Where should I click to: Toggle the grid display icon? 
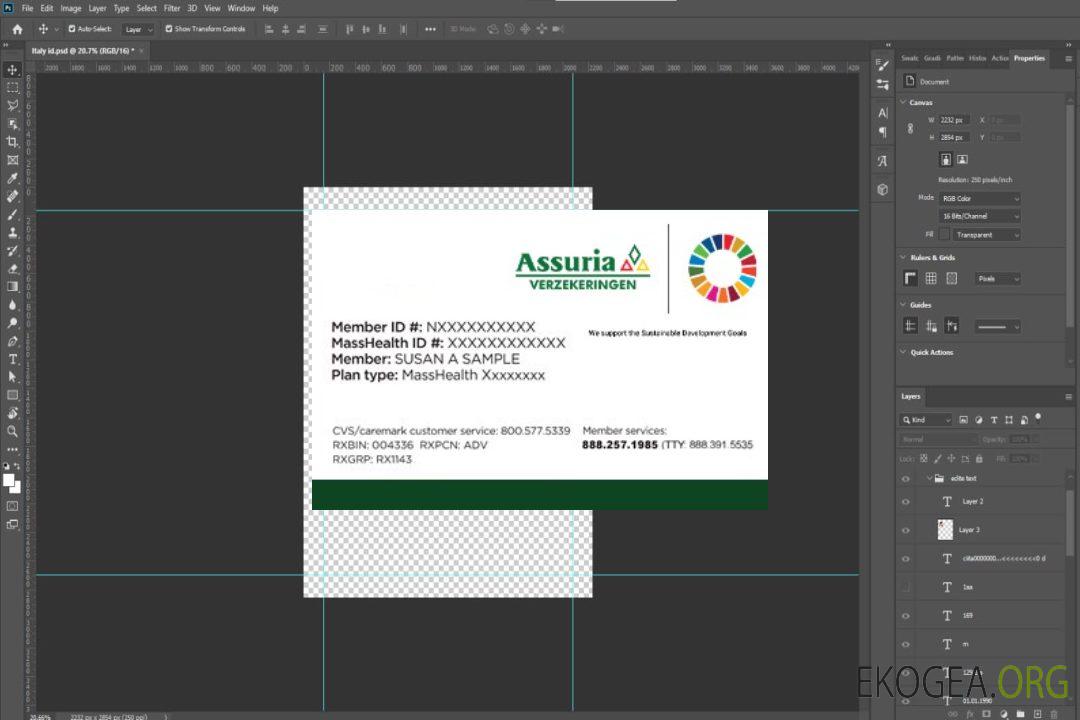[931, 278]
